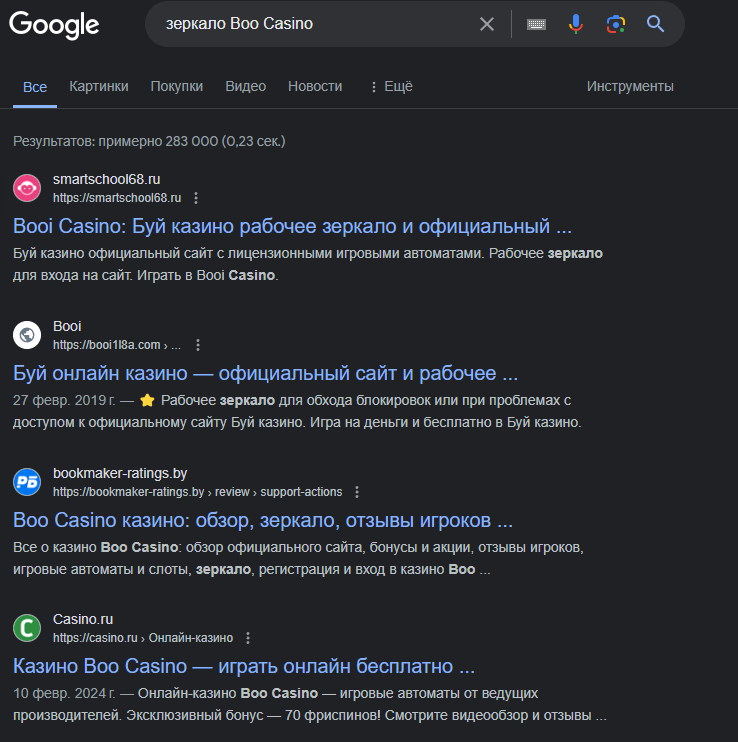This screenshot has height=742, width=738.
Task: Click the green Casino.ru favicon
Action: click(x=27, y=628)
